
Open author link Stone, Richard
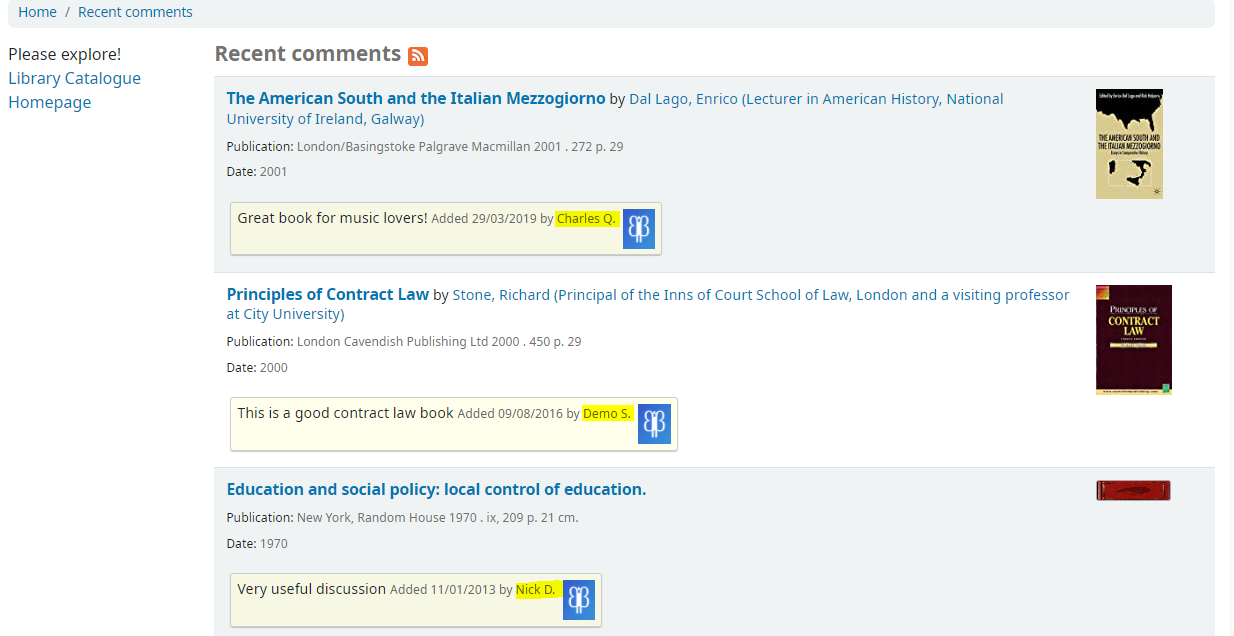(501, 295)
